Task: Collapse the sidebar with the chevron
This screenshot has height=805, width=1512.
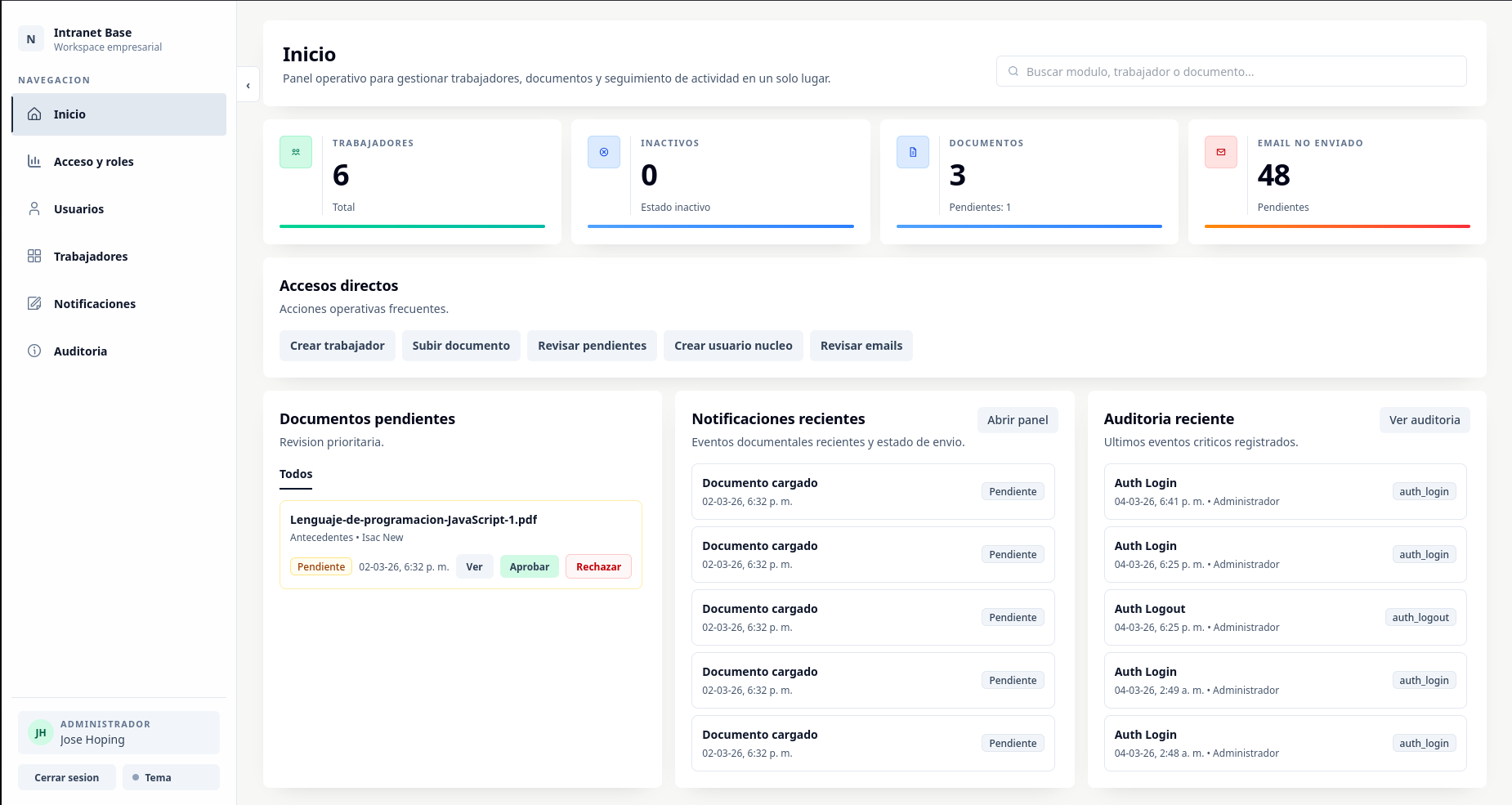Action: pos(248,85)
